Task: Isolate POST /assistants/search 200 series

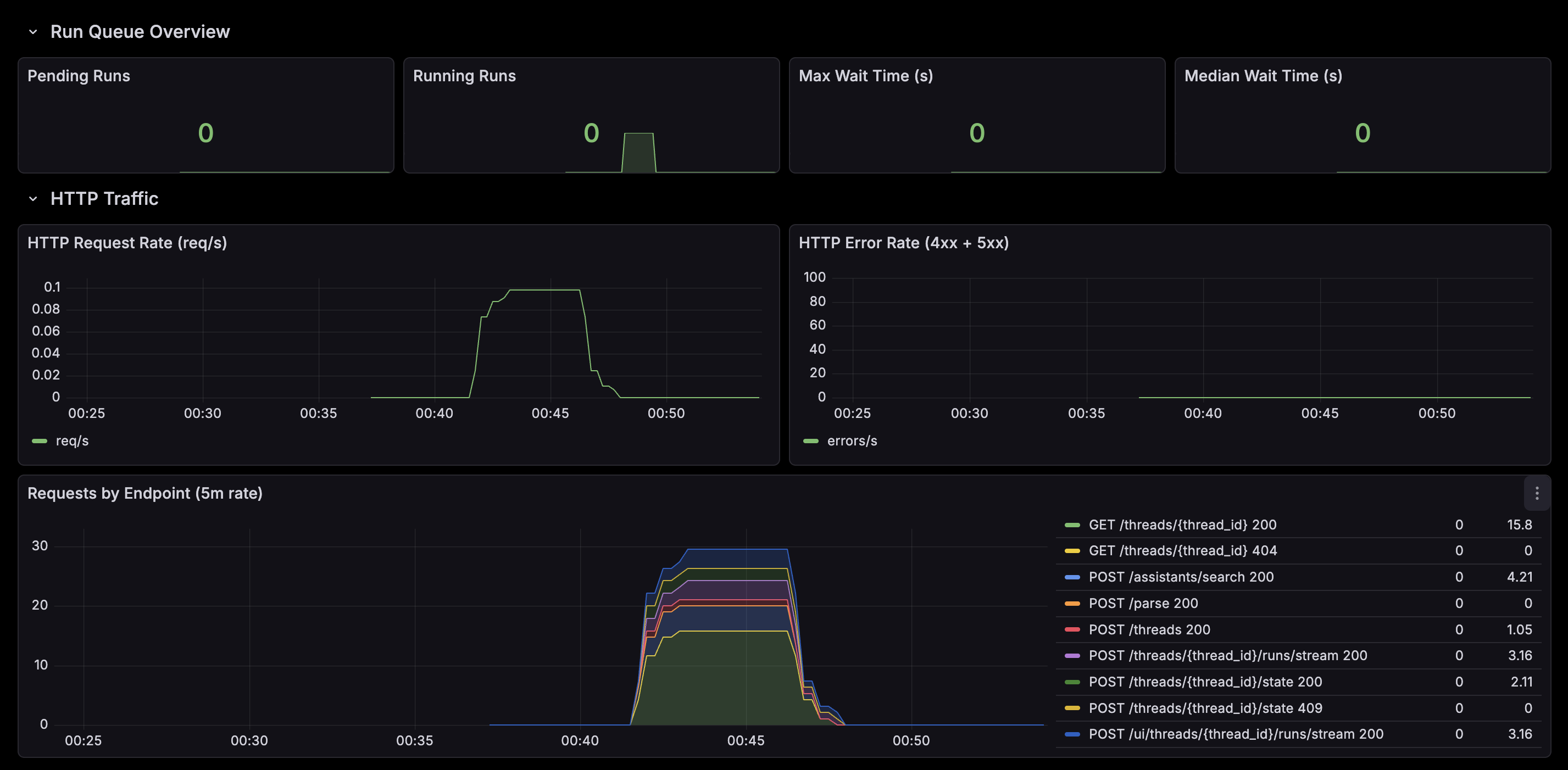Action: click(x=1180, y=577)
